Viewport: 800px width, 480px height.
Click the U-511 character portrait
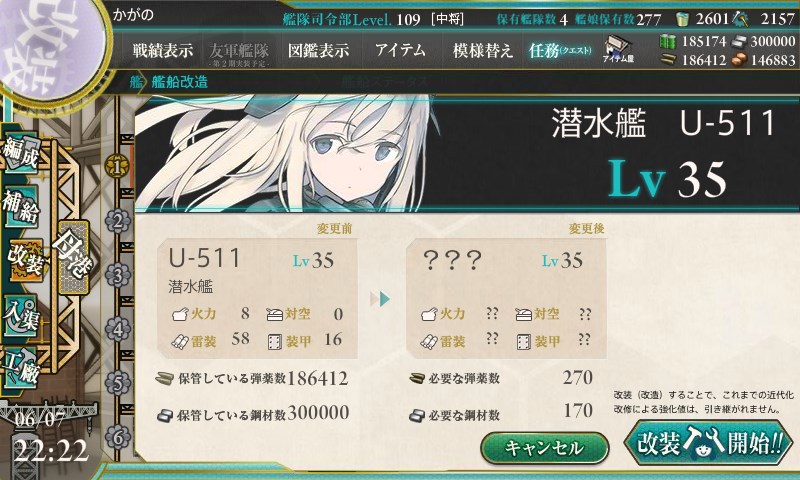(286, 153)
